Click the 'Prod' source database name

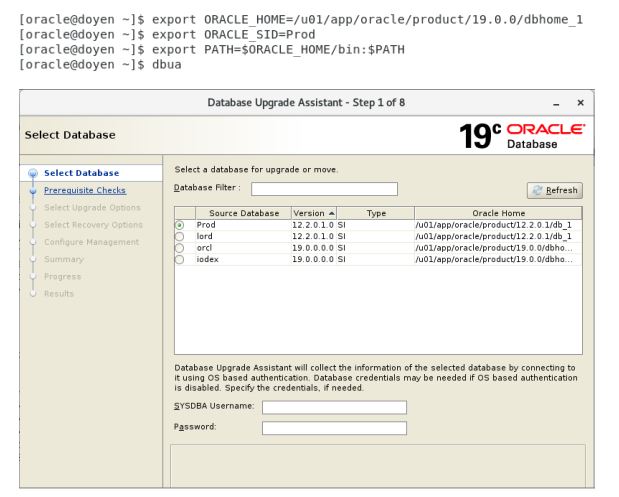pos(206,225)
